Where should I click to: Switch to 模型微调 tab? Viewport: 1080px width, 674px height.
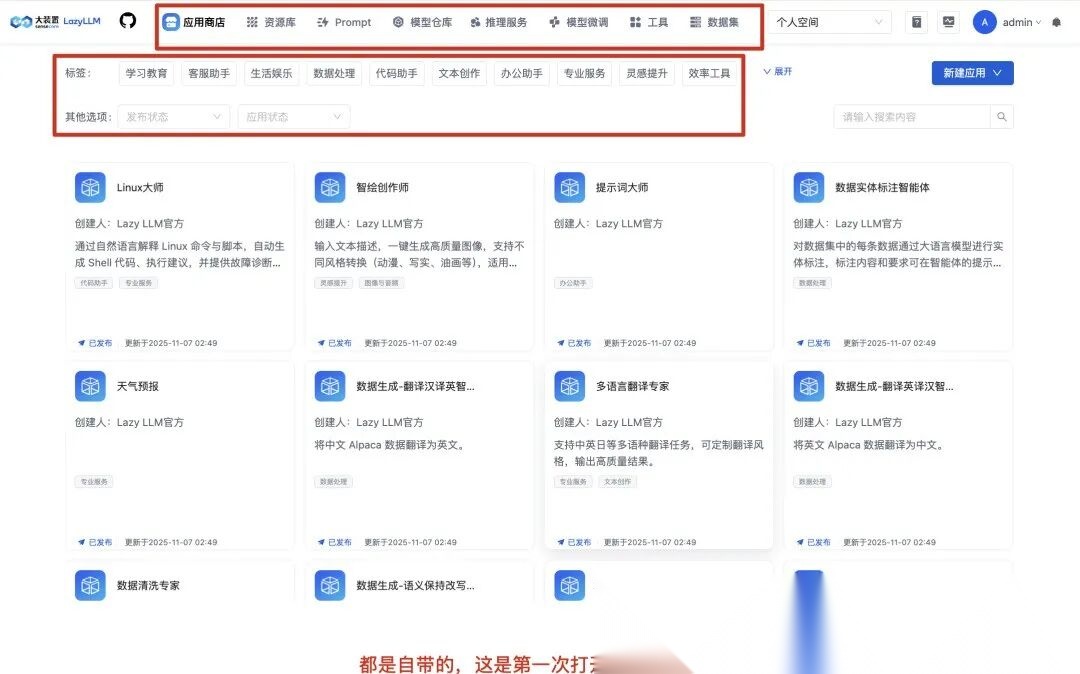(579, 22)
